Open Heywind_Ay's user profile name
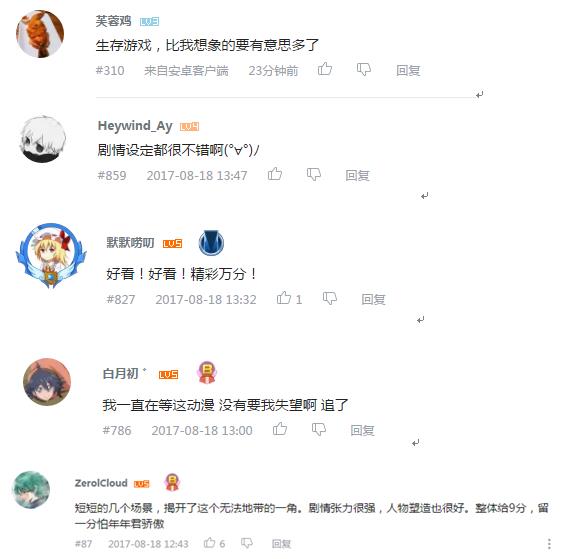This screenshot has height=559, width=561. [135, 126]
